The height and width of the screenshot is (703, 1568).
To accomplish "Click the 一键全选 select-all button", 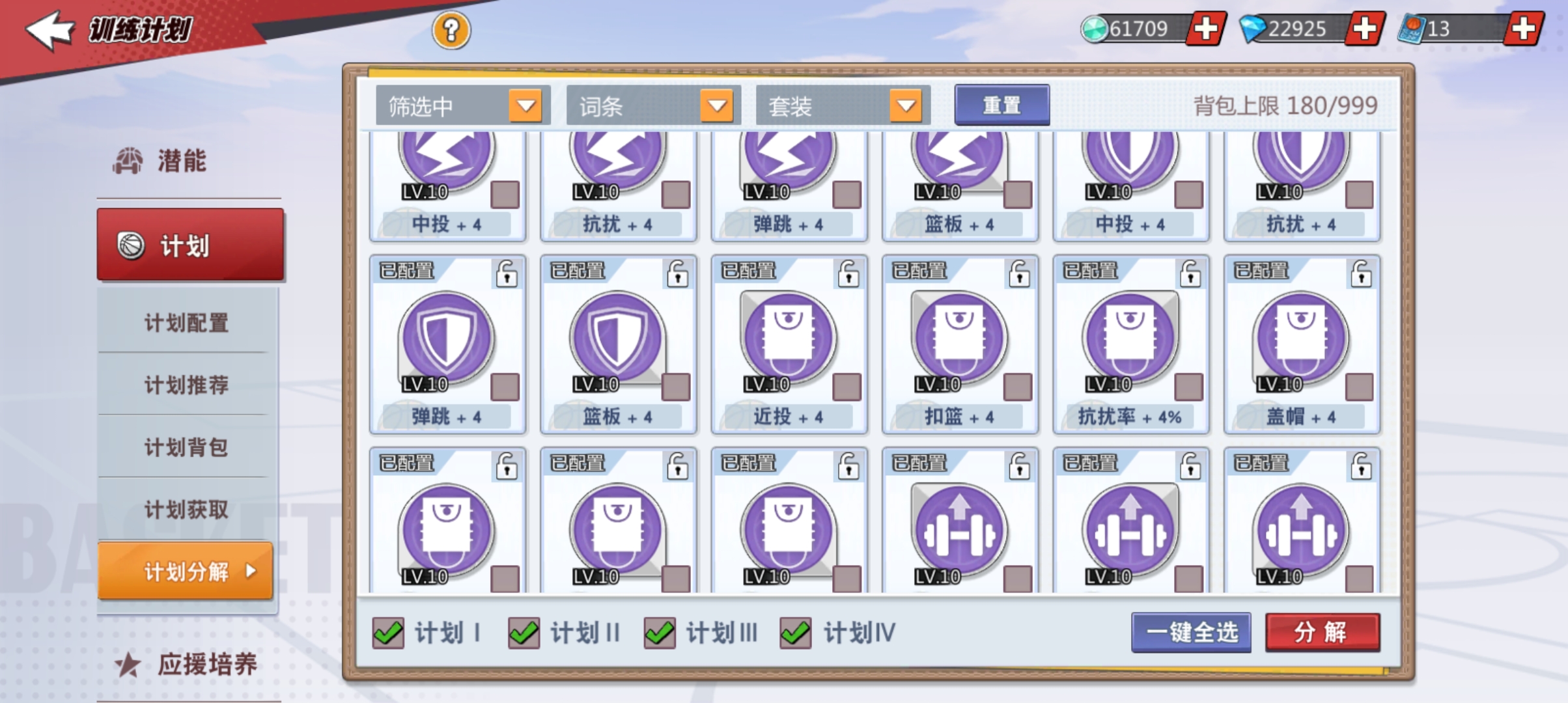I will click(x=1191, y=632).
